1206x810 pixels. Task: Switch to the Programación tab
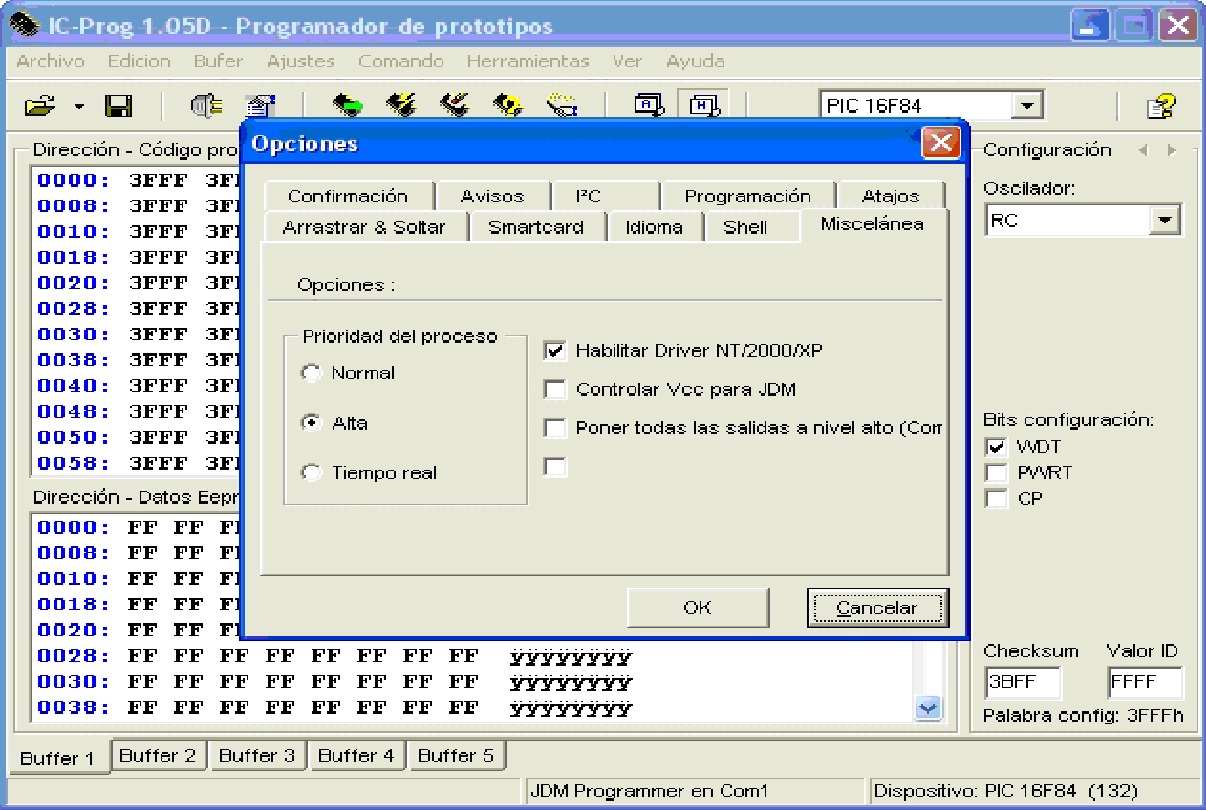click(x=747, y=197)
